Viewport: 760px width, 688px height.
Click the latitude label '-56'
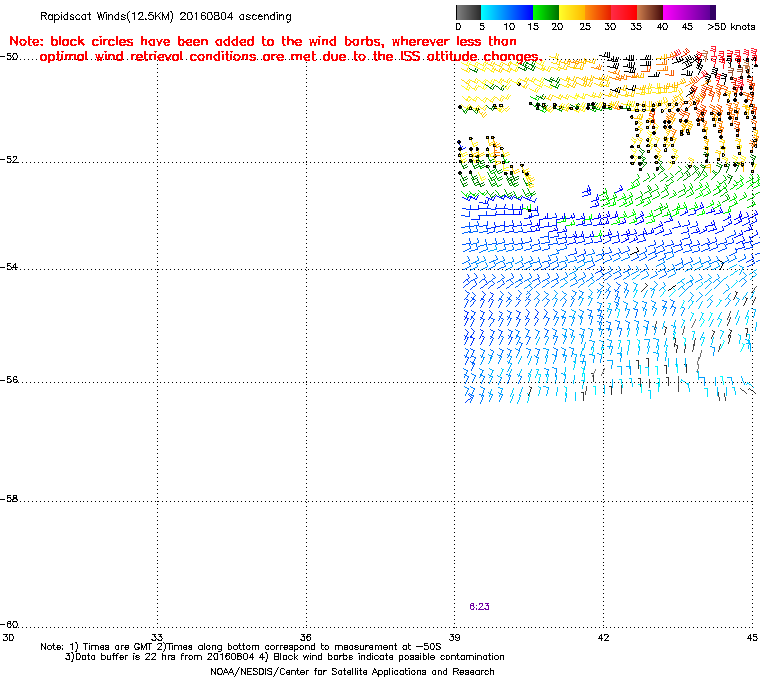9,380
